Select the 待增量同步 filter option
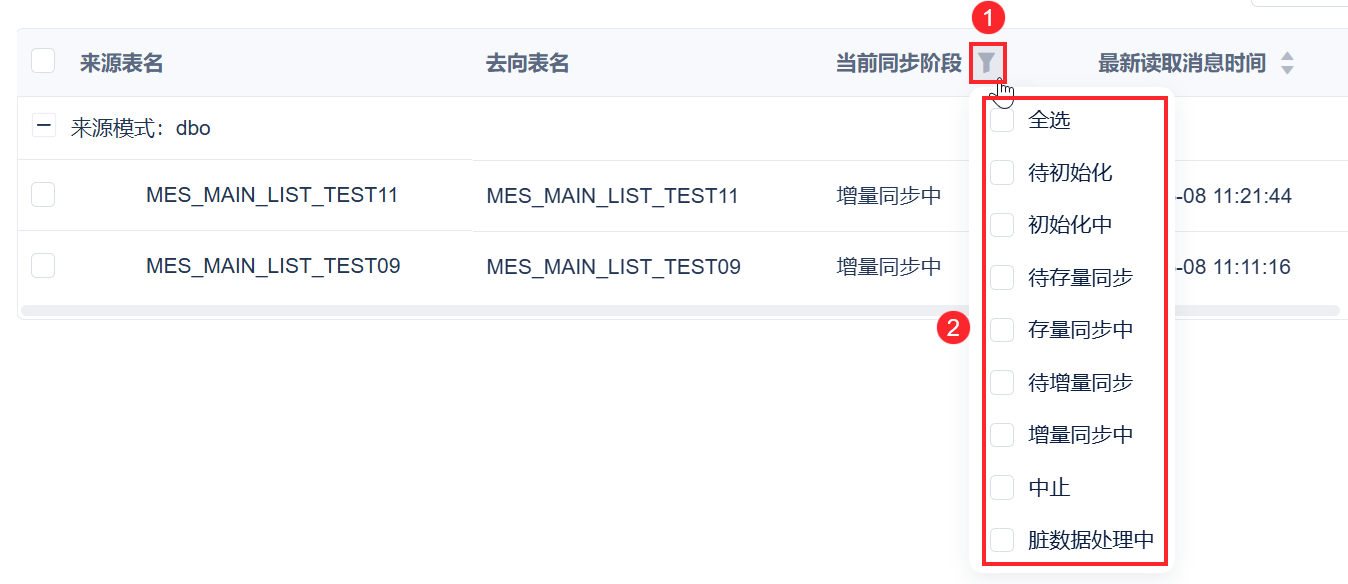The width and height of the screenshot is (1348, 584). (x=1002, y=383)
